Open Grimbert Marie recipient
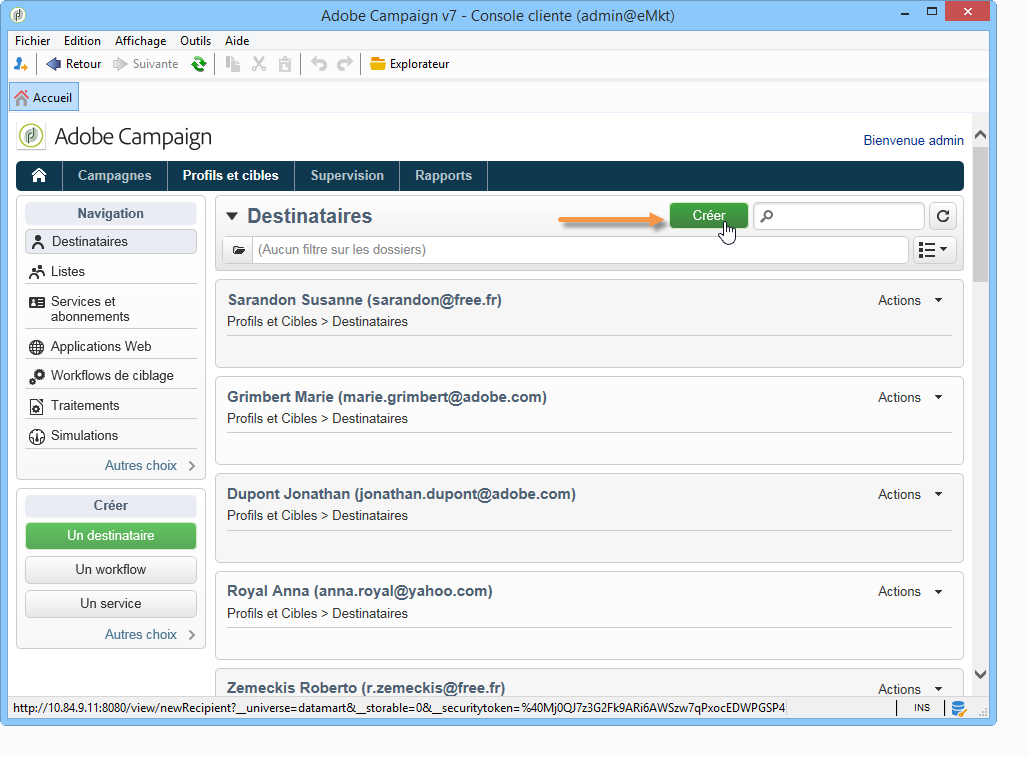 (387, 397)
